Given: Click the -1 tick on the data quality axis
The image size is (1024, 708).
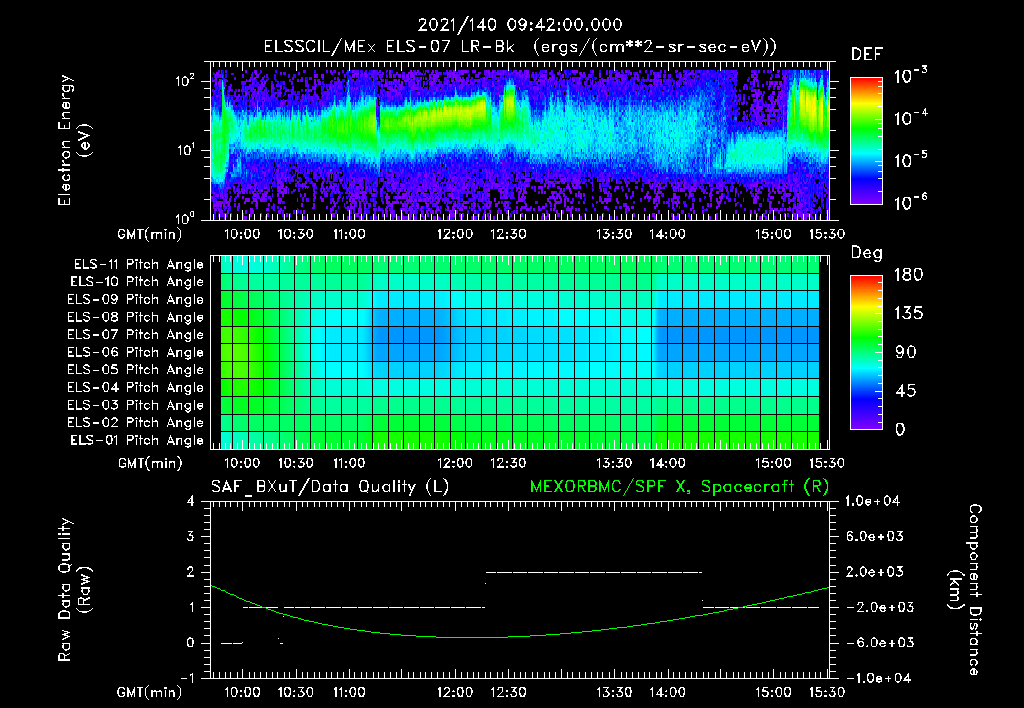Looking at the screenshot, I should click(187, 678).
